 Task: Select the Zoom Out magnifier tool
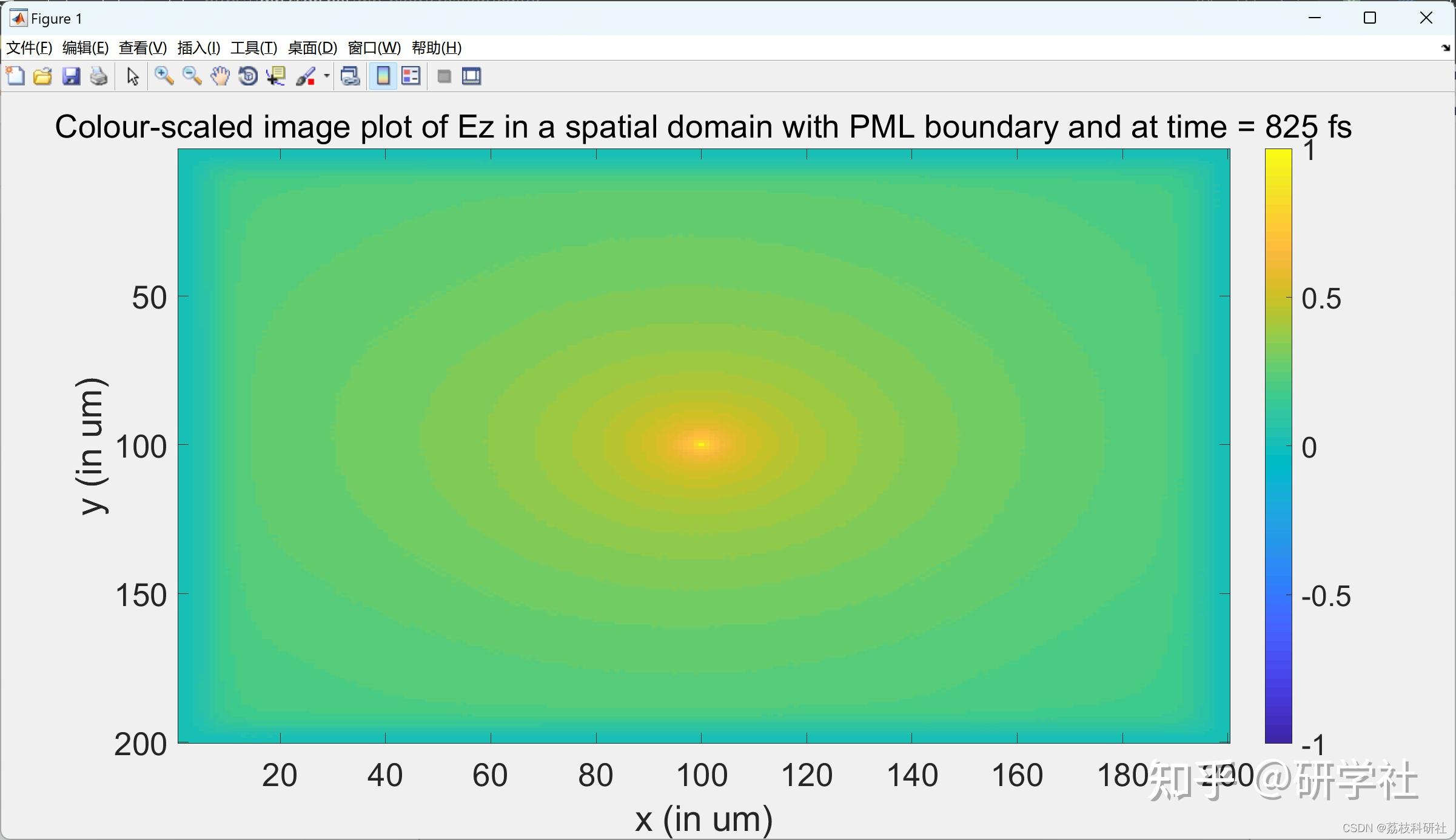pyautogui.click(x=192, y=76)
